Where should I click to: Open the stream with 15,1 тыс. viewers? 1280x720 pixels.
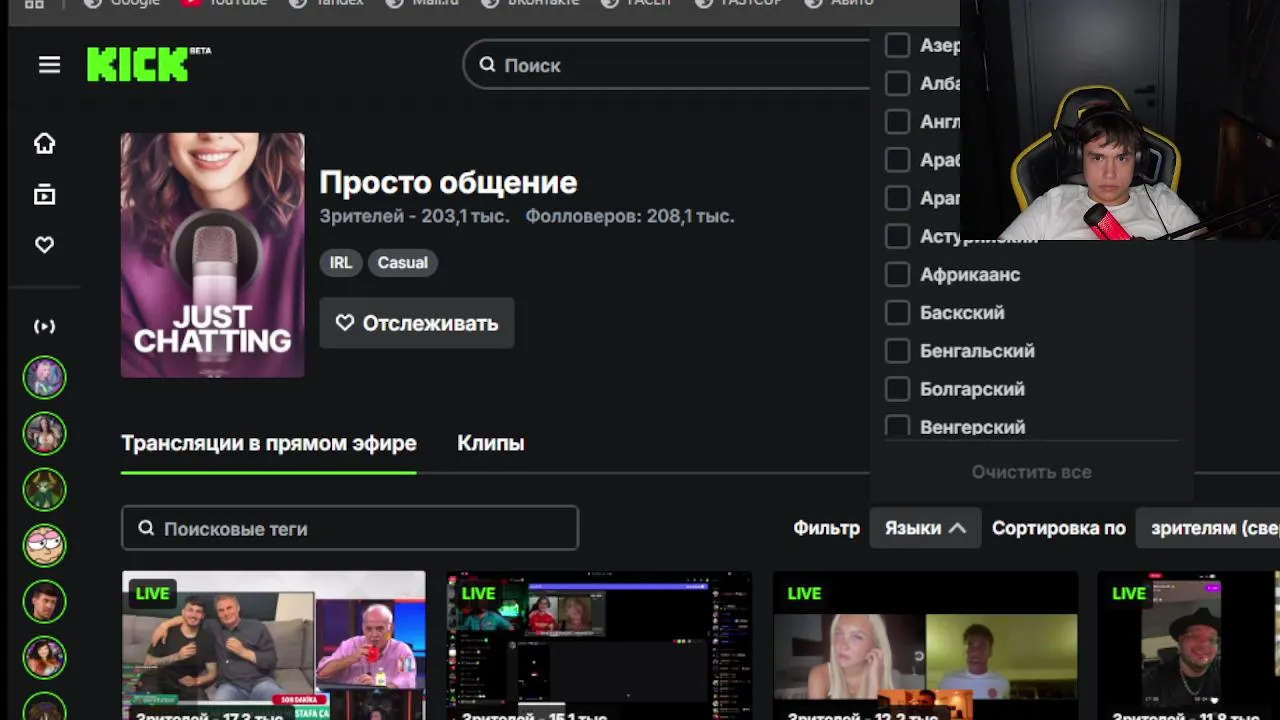(x=599, y=645)
